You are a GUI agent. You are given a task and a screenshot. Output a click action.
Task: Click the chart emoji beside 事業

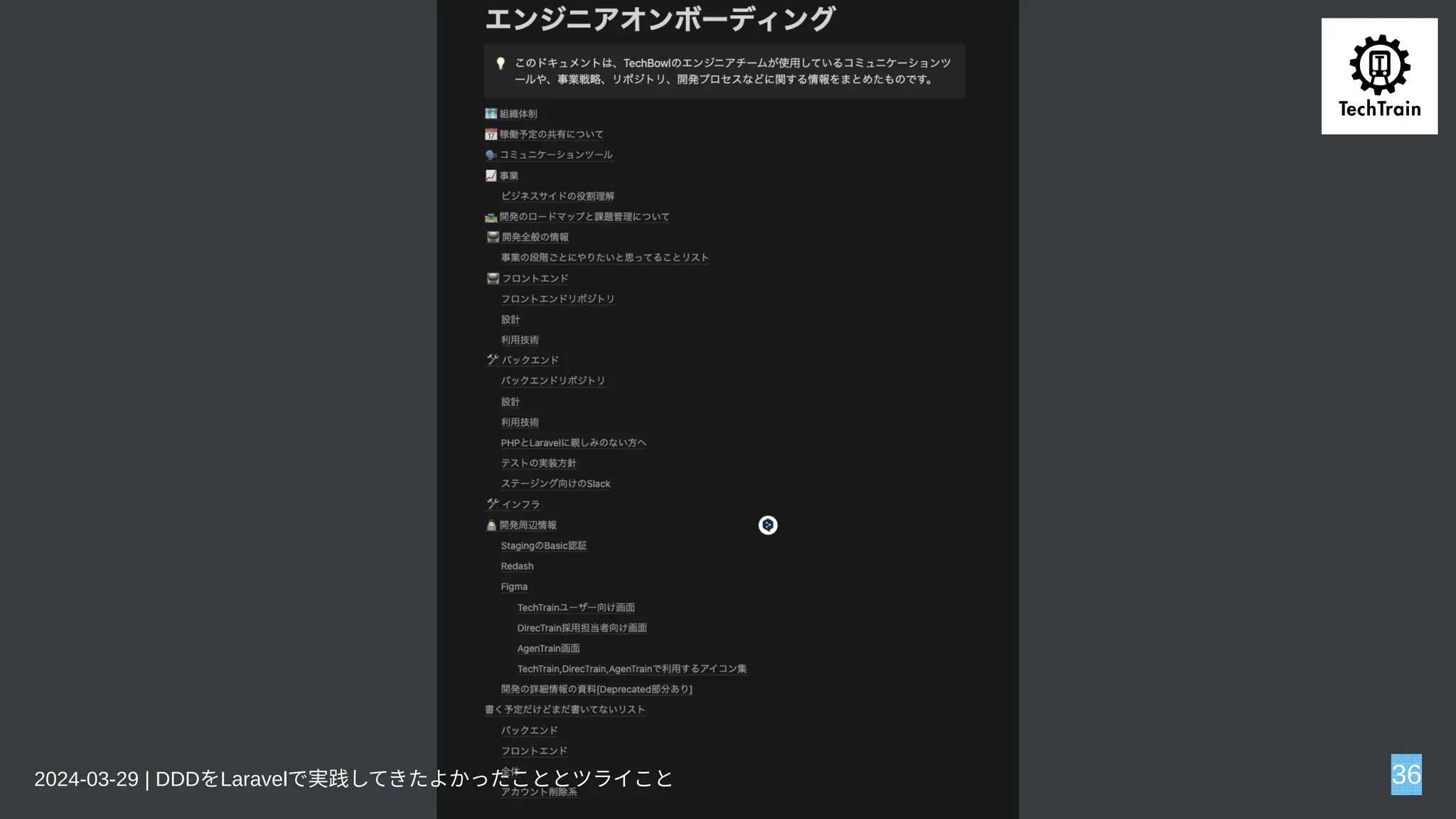point(491,176)
